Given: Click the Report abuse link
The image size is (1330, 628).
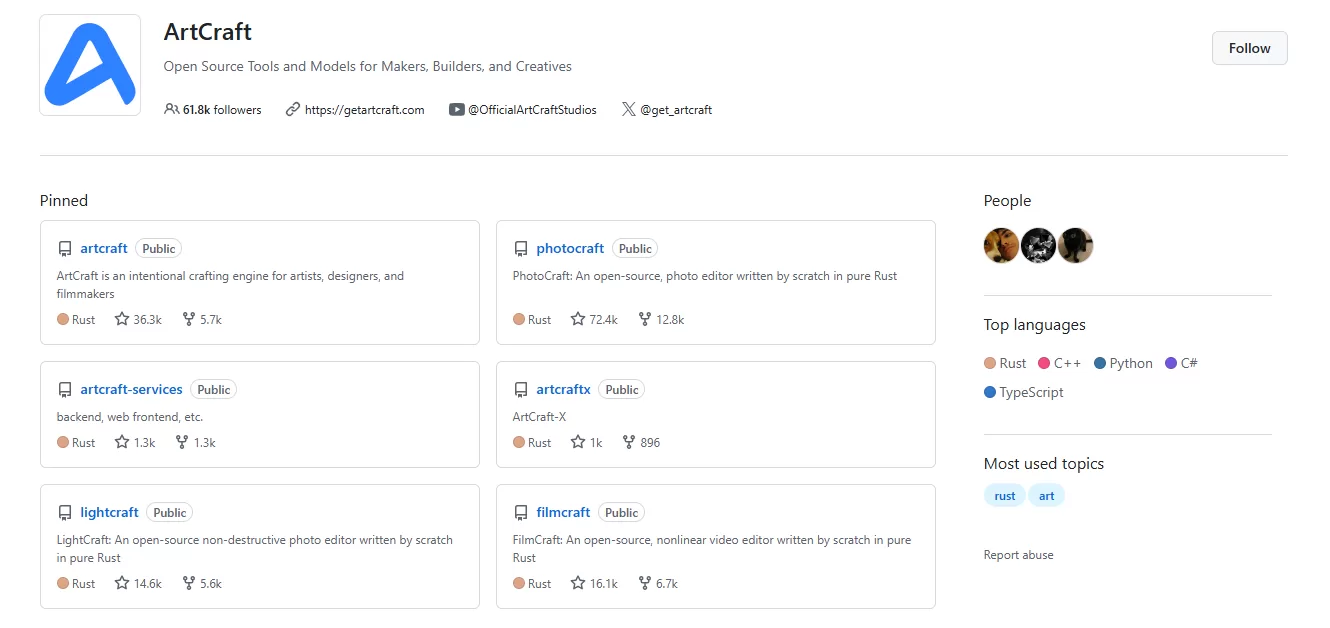Looking at the screenshot, I should click(x=1019, y=555).
